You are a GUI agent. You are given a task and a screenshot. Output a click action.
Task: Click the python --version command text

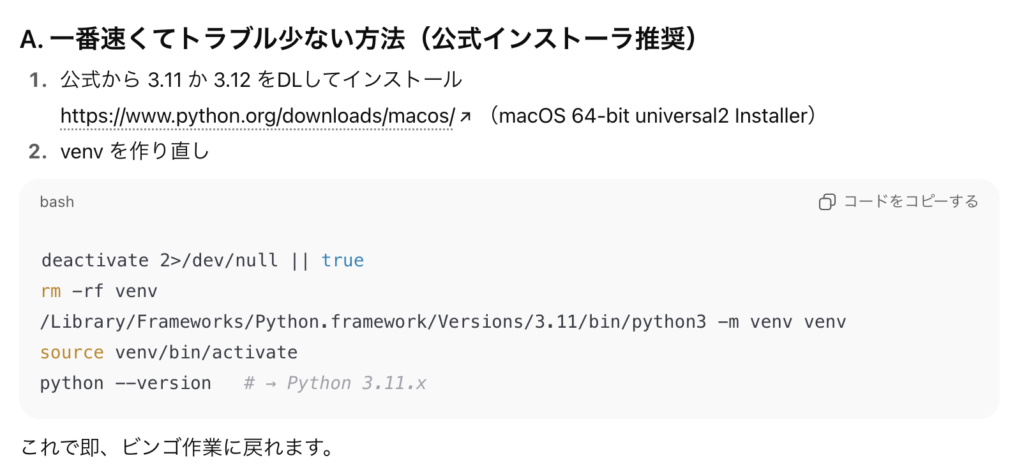pyautogui.click(x=125, y=383)
